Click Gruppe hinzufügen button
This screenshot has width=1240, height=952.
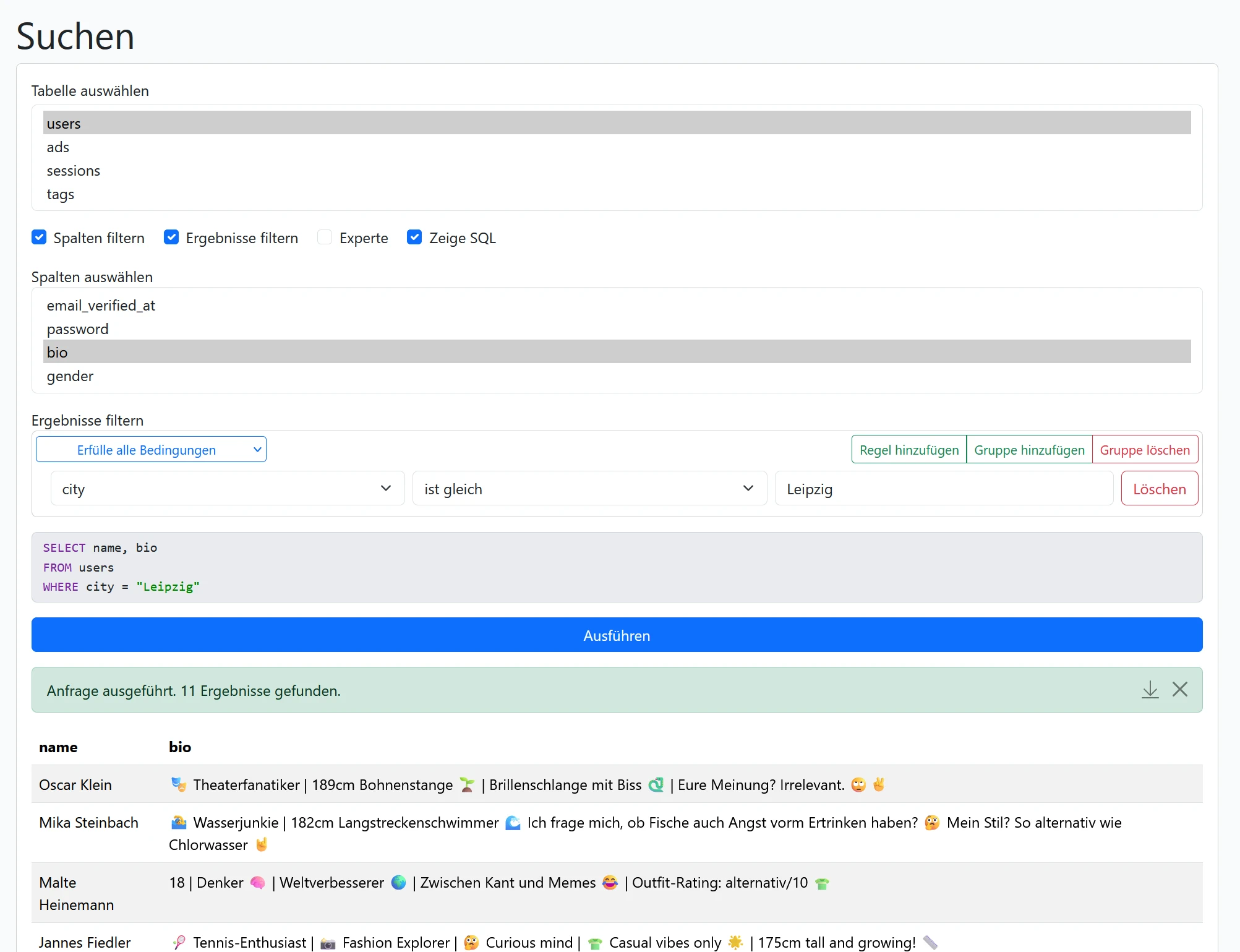click(1029, 450)
